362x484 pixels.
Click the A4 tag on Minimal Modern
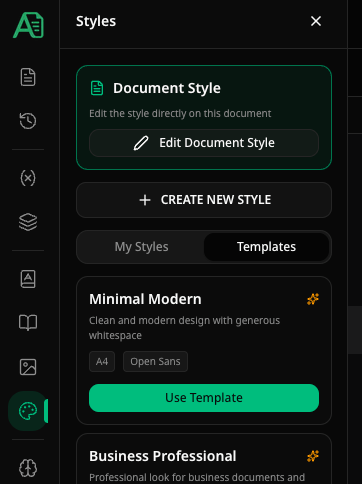102,362
